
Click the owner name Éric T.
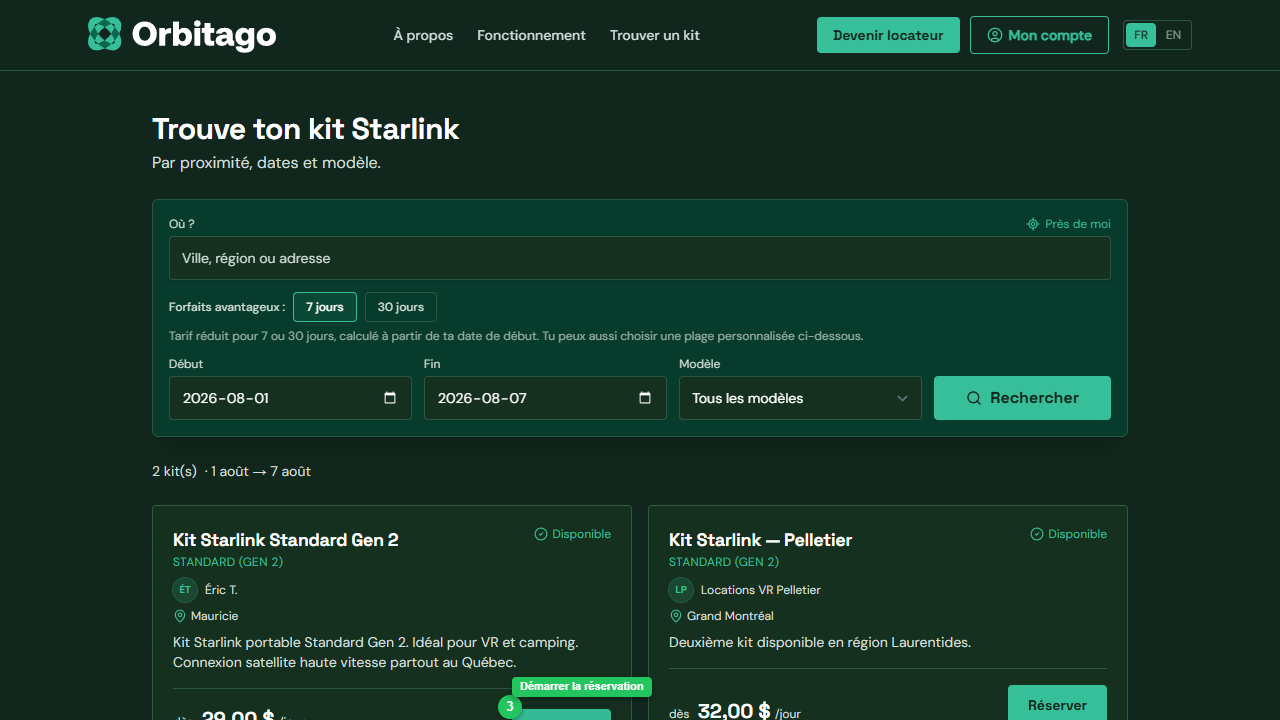(x=221, y=590)
